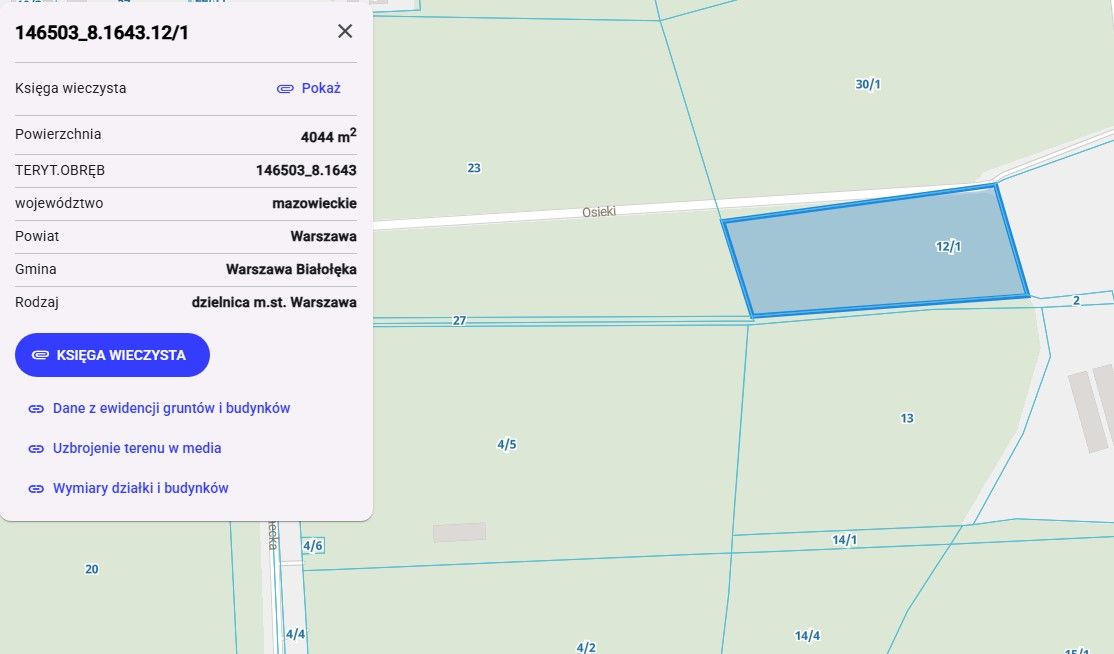1114x654 pixels.
Task: Close the parcel 146503_8.1643.12/1 info panel
Action: [x=344, y=31]
